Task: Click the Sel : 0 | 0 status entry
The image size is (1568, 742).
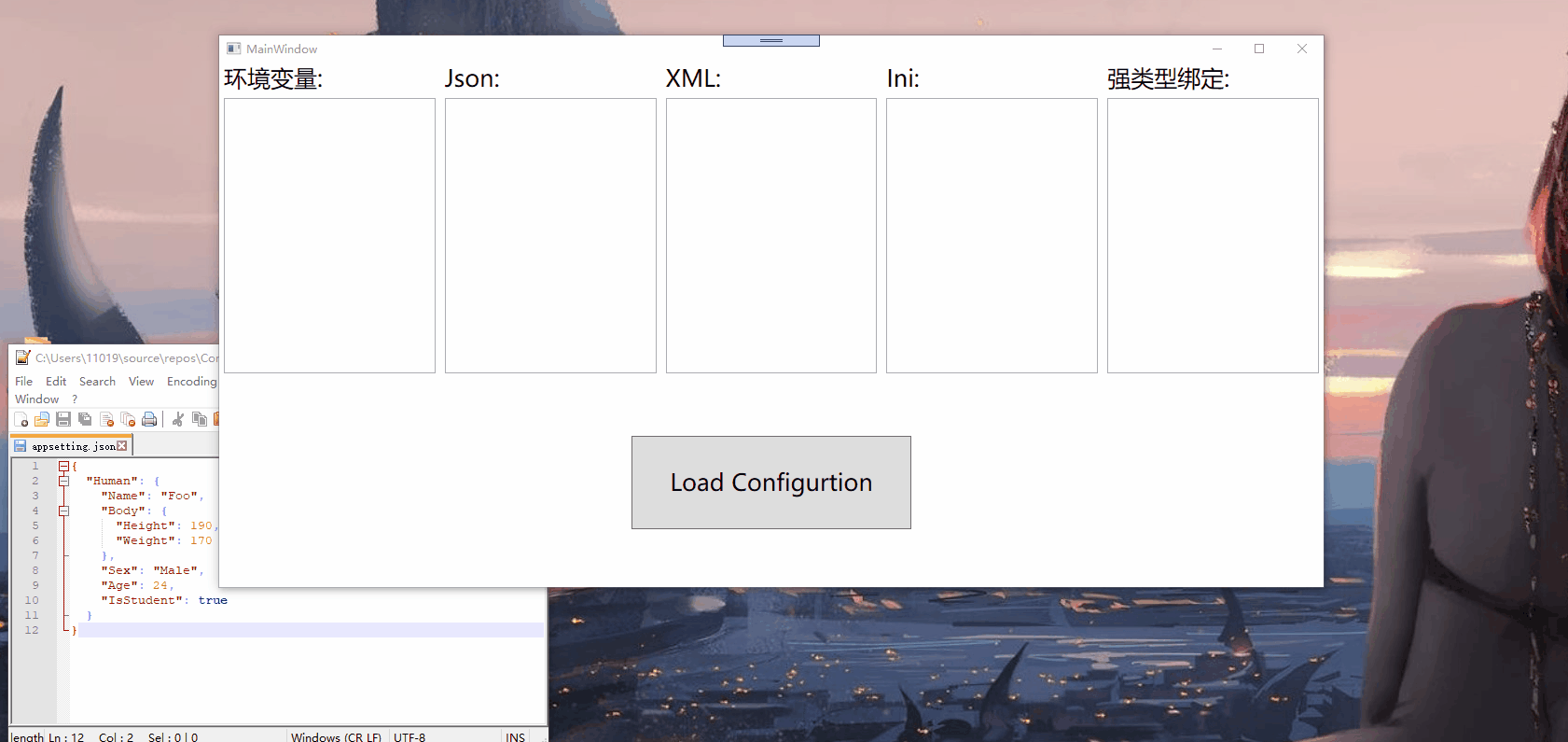Action: click(x=173, y=736)
